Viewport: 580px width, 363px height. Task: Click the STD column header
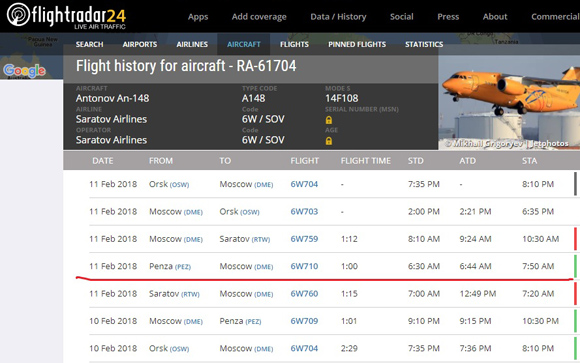pyautogui.click(x=415, y=161)
